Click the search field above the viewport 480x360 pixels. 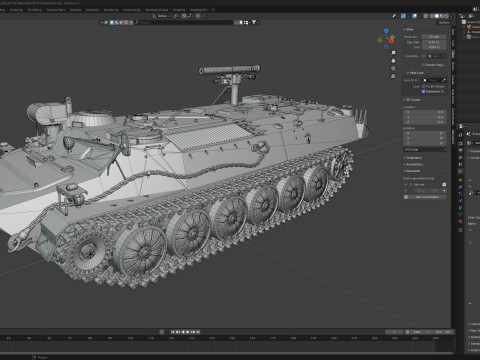[x=184, y=22]
